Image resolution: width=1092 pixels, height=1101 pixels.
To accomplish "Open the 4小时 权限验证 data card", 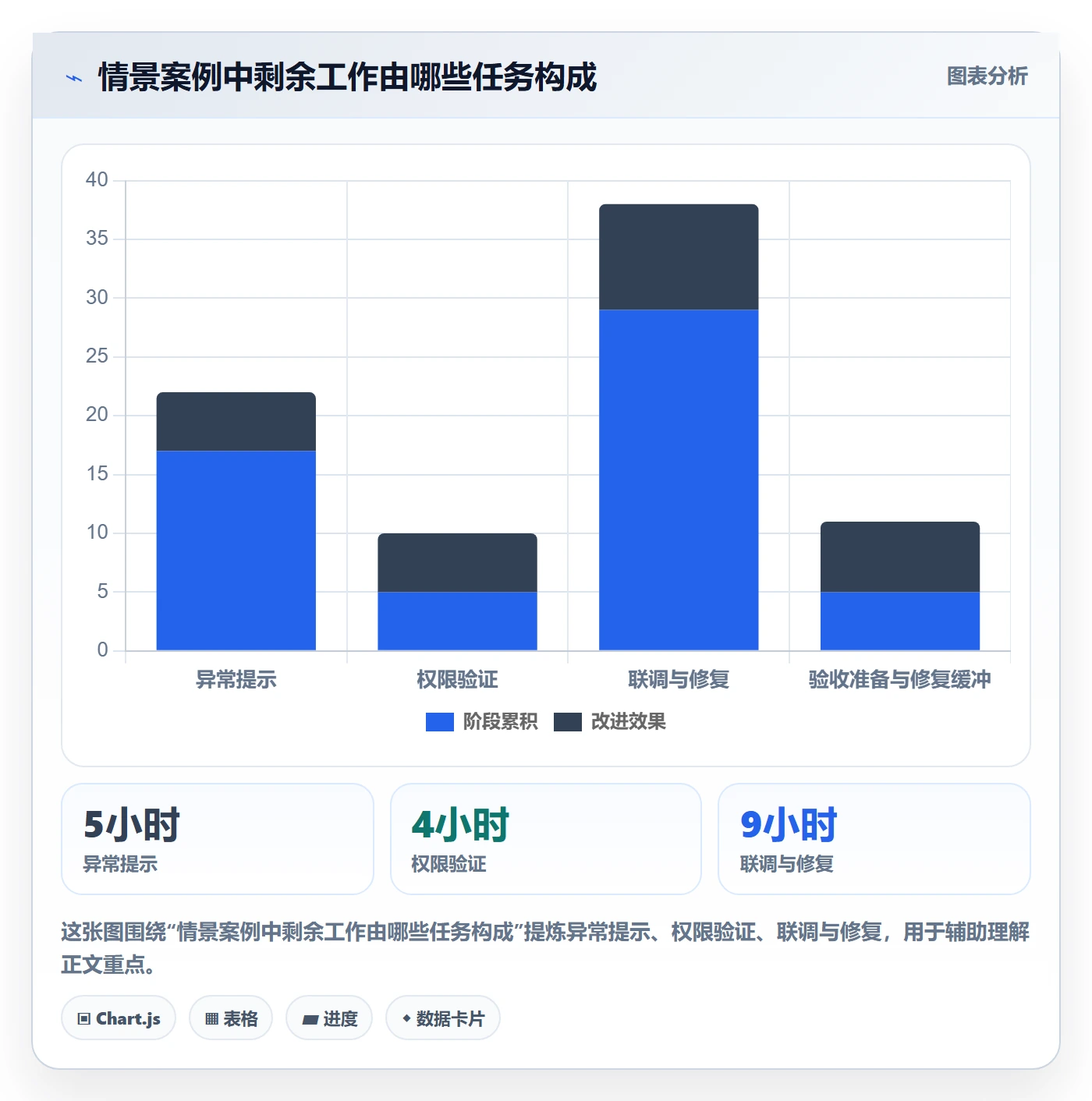I will 546,839.
